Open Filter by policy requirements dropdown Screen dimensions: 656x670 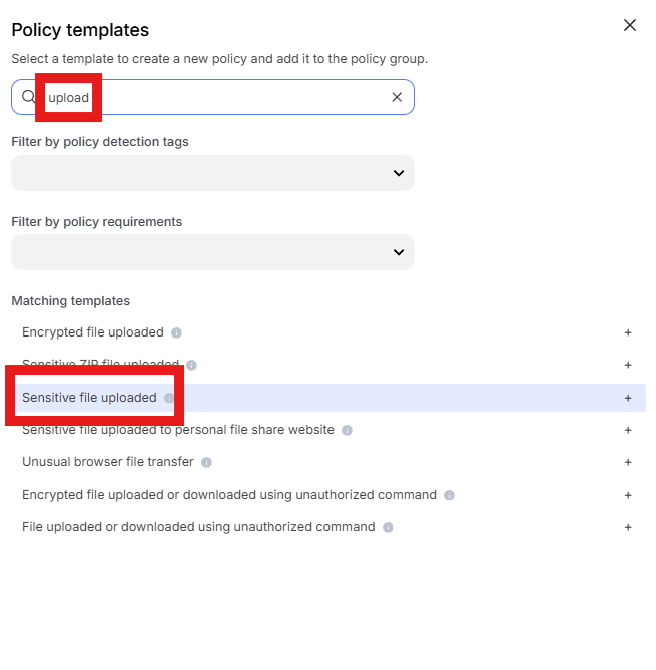point(213,252)
